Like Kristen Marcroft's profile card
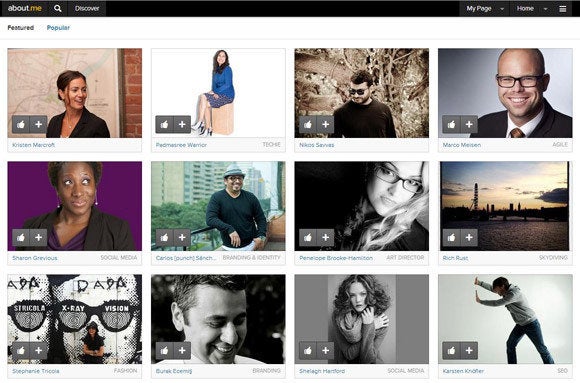 pos(21,124)
